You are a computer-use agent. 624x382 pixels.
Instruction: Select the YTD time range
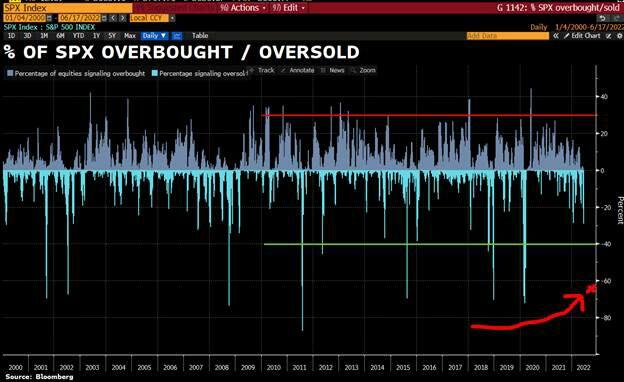pos(78,36)
